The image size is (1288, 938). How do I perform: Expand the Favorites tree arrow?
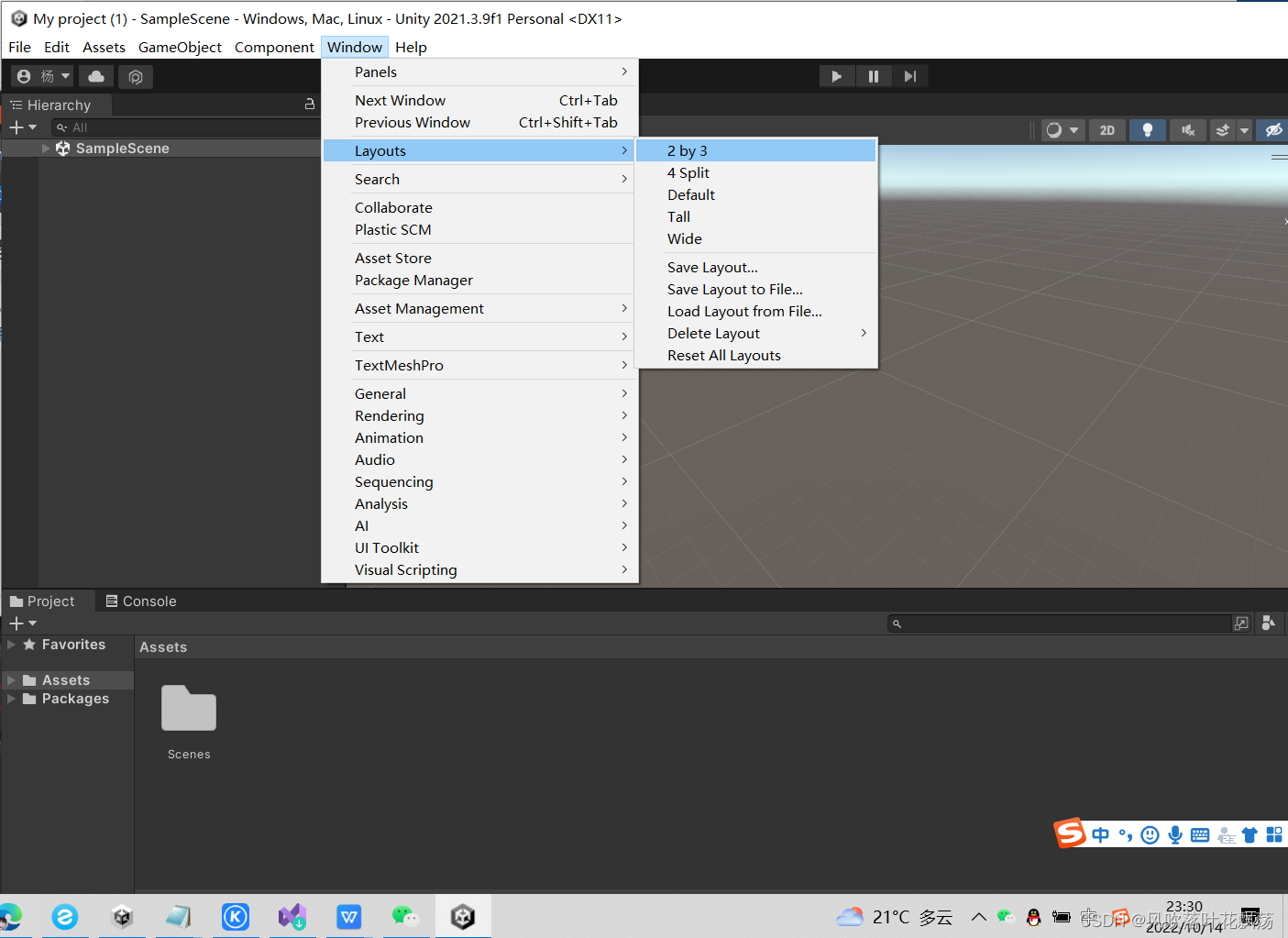(11, 645)
